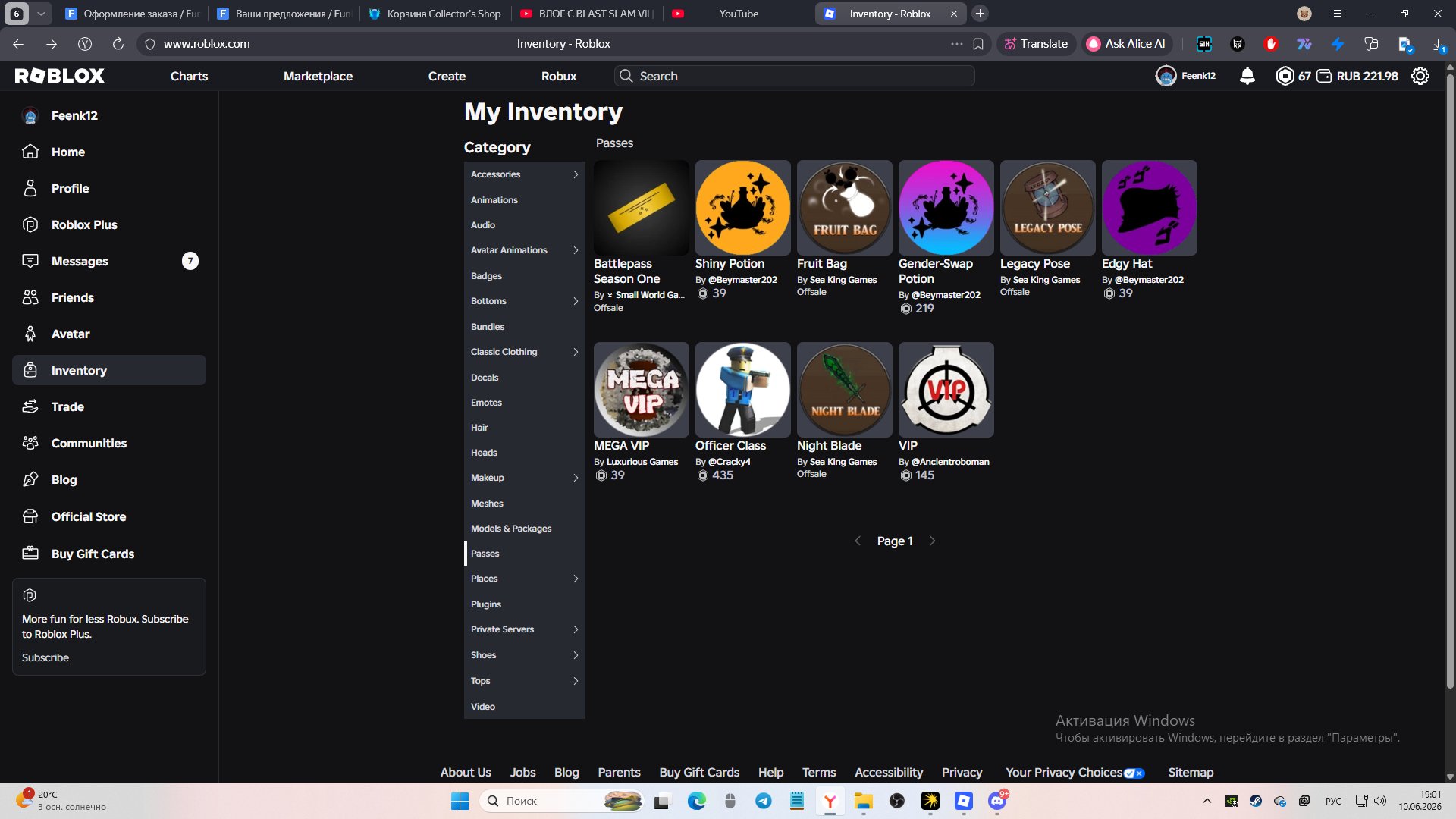Open the Fruit Bag pass thumbnail

[845, 208]
